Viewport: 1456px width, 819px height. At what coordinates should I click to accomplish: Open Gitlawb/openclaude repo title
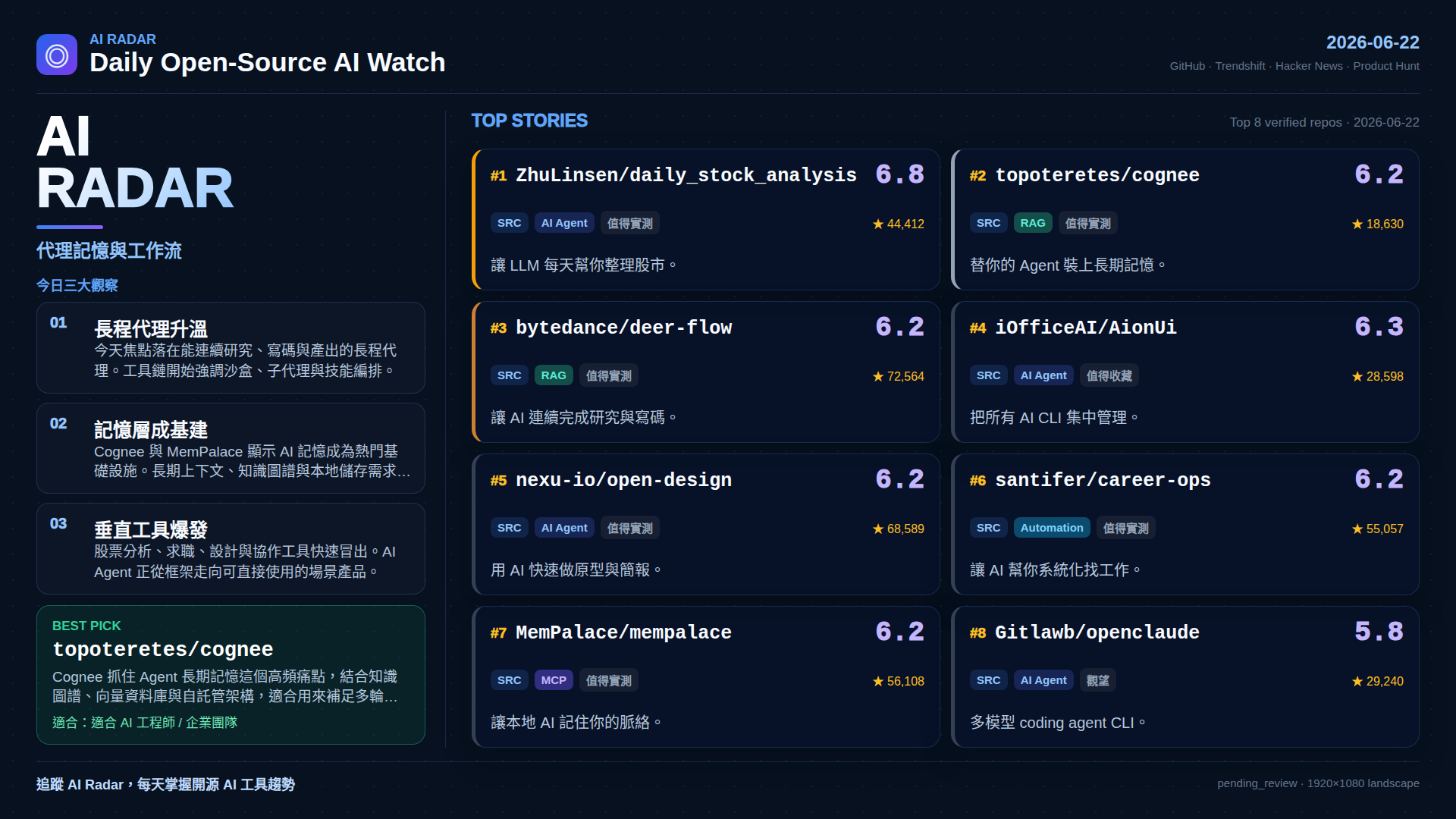[x=1097, y=632]
